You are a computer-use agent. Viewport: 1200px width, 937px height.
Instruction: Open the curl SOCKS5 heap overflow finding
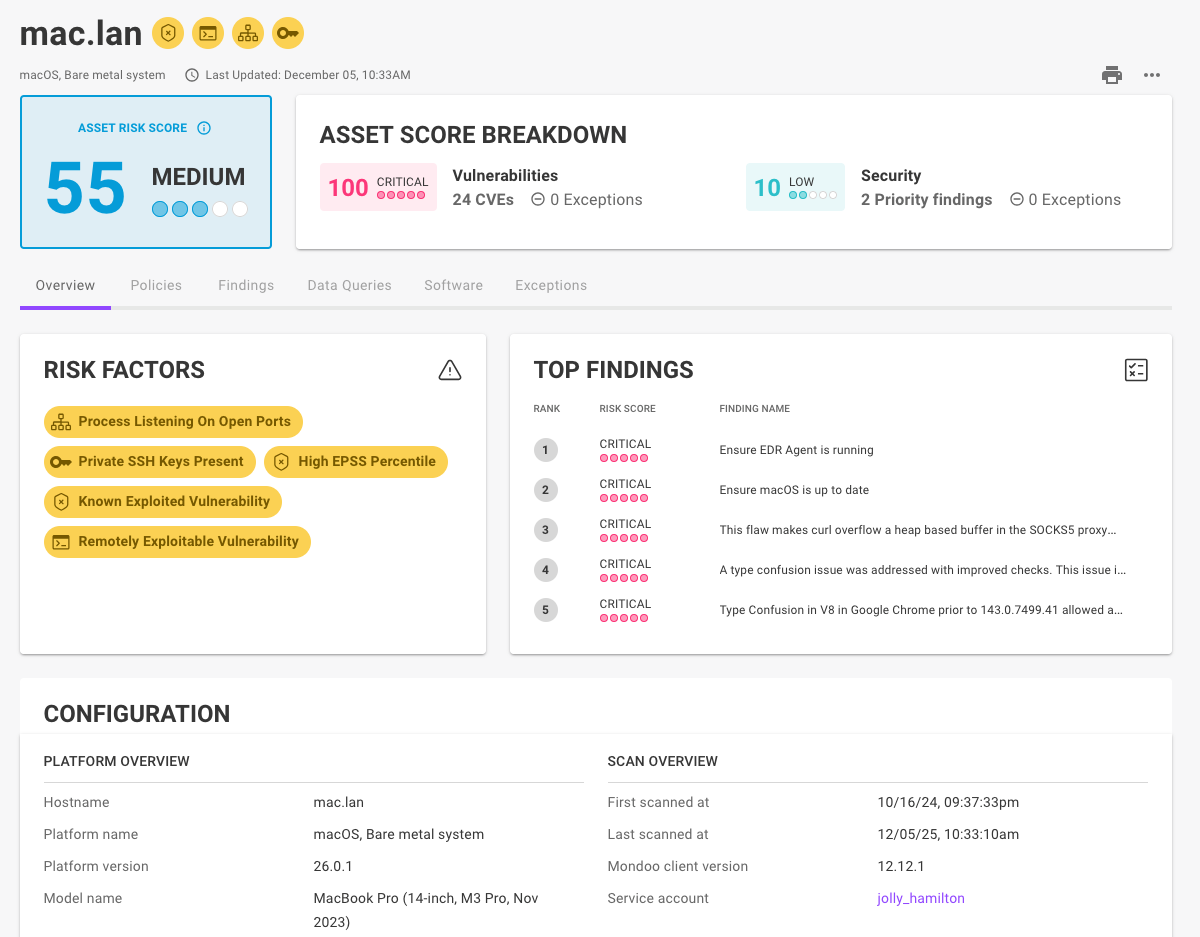[918, 530]
